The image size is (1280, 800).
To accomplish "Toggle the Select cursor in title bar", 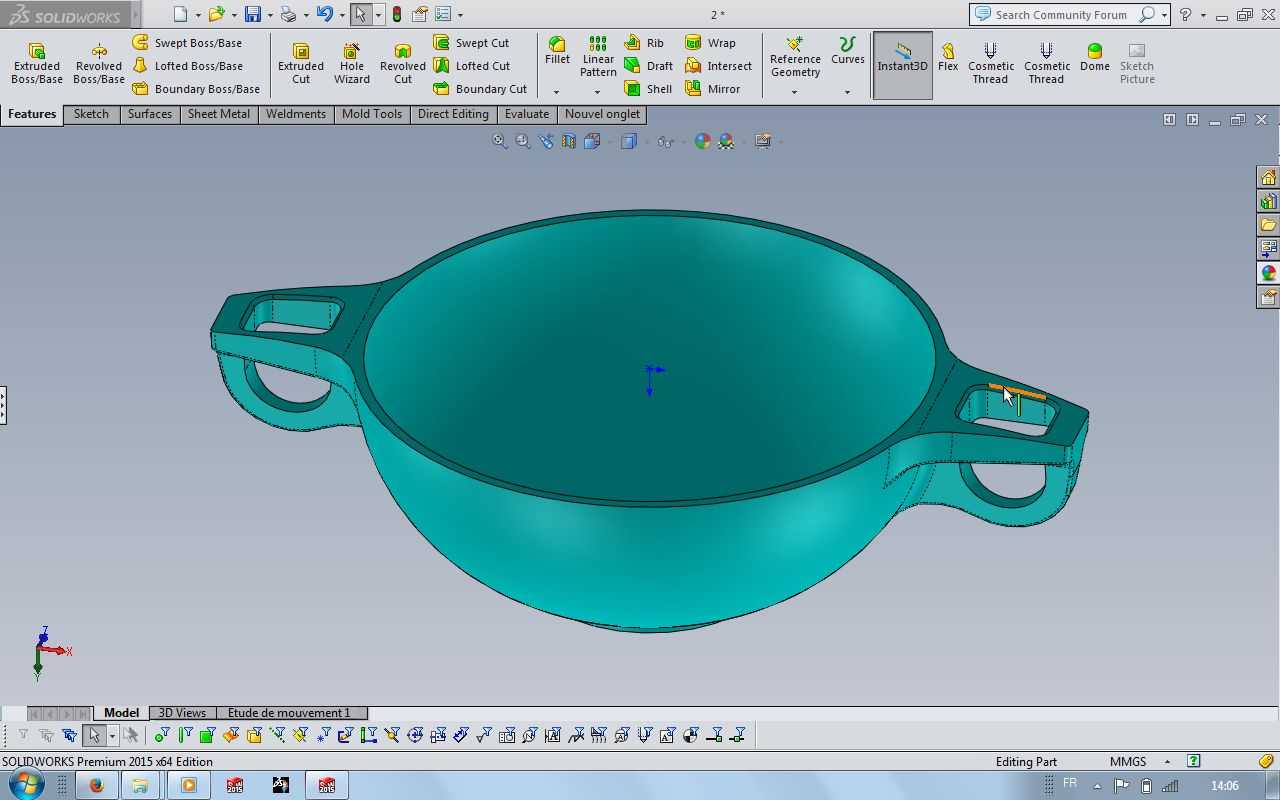I will (x=360, y=14).
